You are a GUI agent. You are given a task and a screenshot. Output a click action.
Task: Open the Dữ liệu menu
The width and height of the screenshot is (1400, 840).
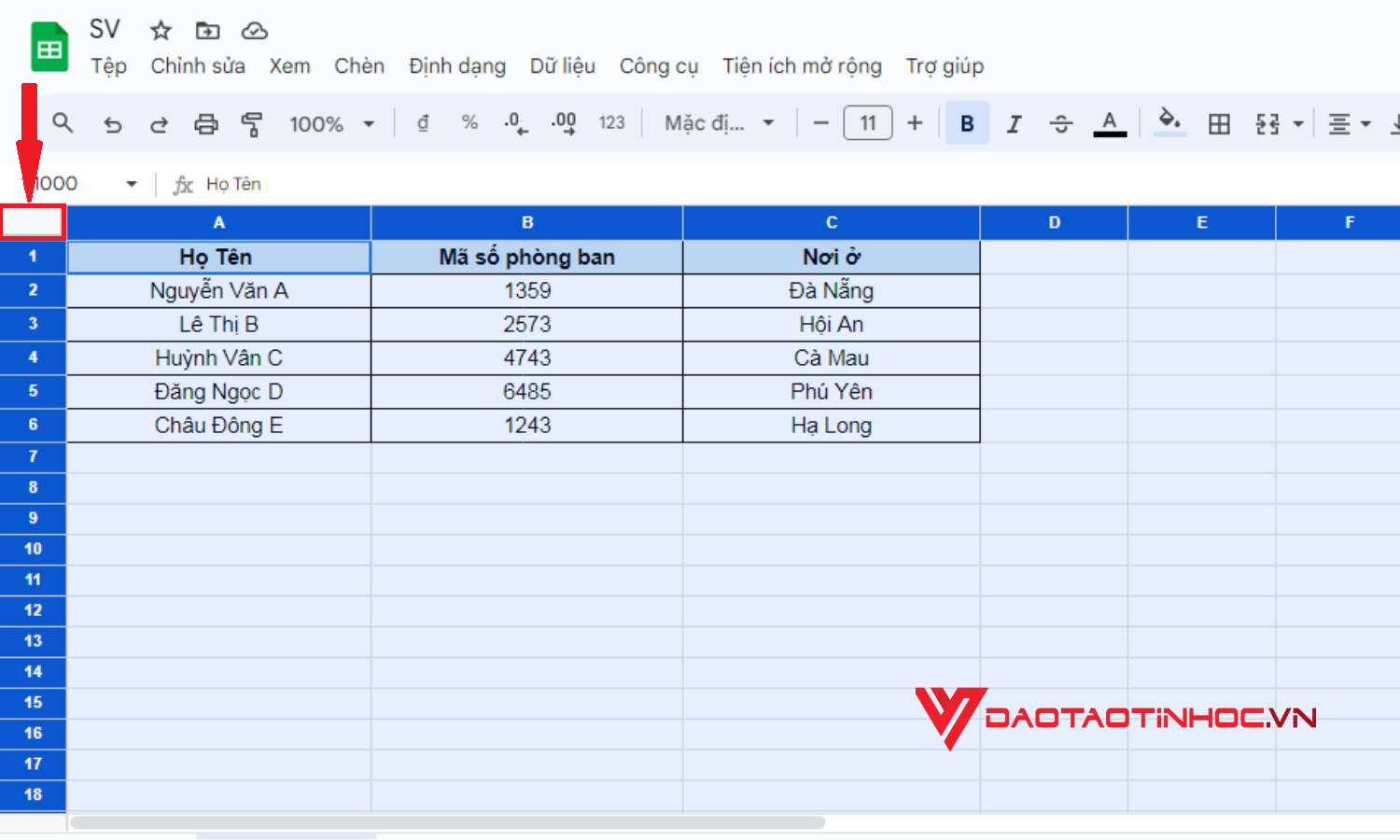pos(562,65)
